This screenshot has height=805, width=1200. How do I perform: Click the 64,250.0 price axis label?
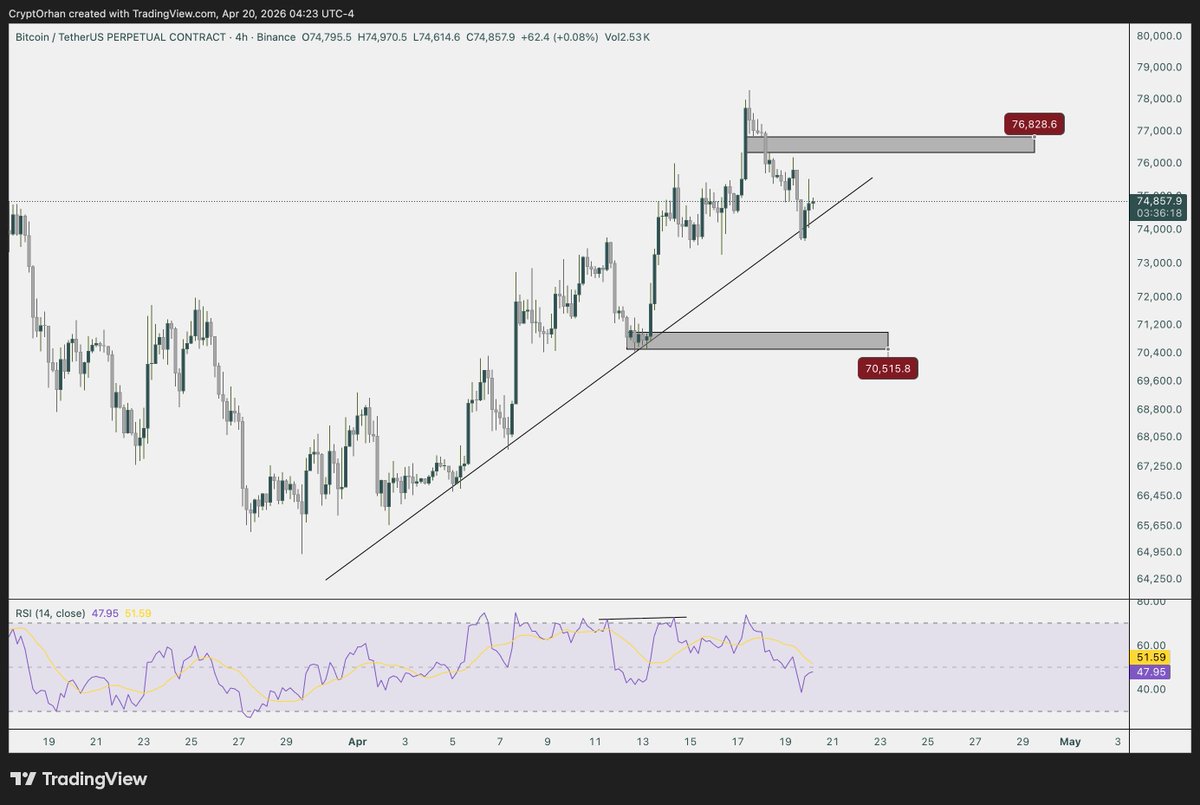[1160, 579]
